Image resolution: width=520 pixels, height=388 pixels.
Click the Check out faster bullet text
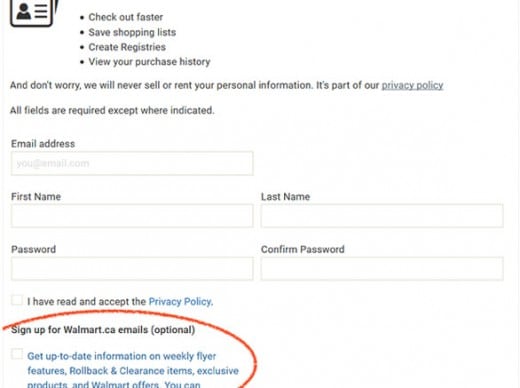[126, 17]
